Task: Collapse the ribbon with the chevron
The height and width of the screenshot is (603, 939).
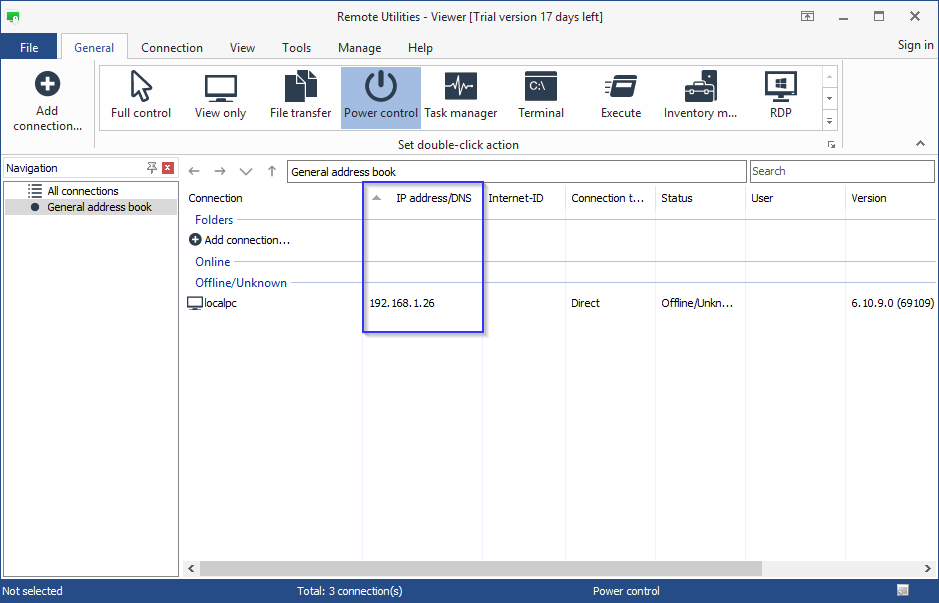Action: click(x=920, y=145)
